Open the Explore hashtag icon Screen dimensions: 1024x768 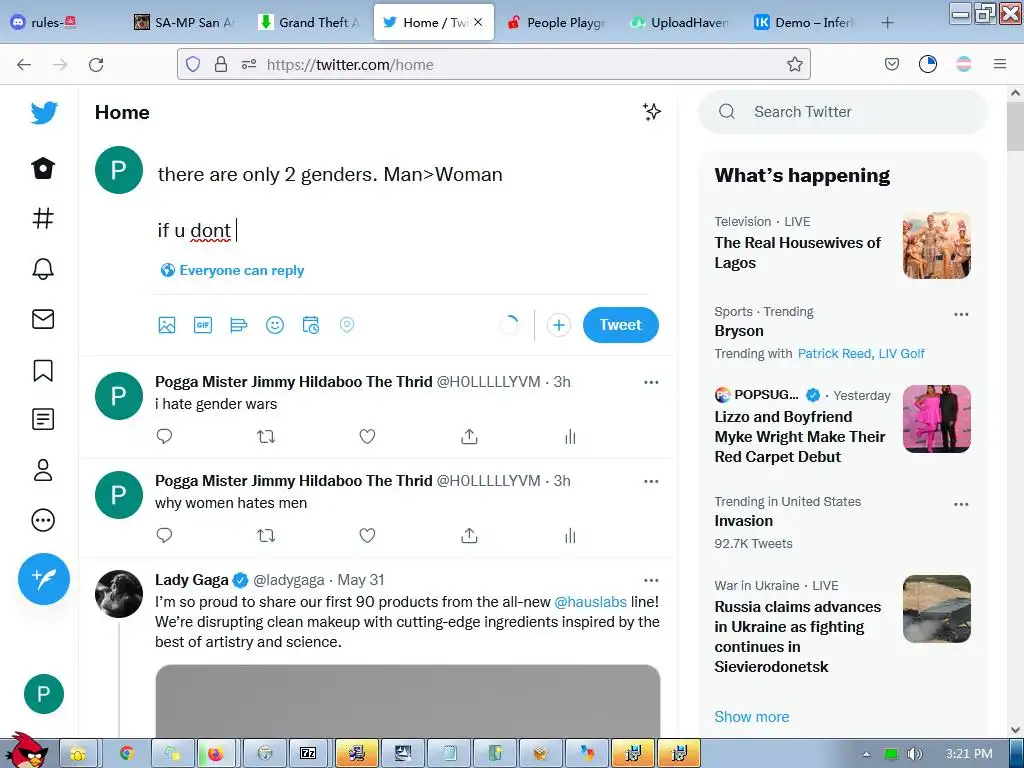(x=43, y=218)
